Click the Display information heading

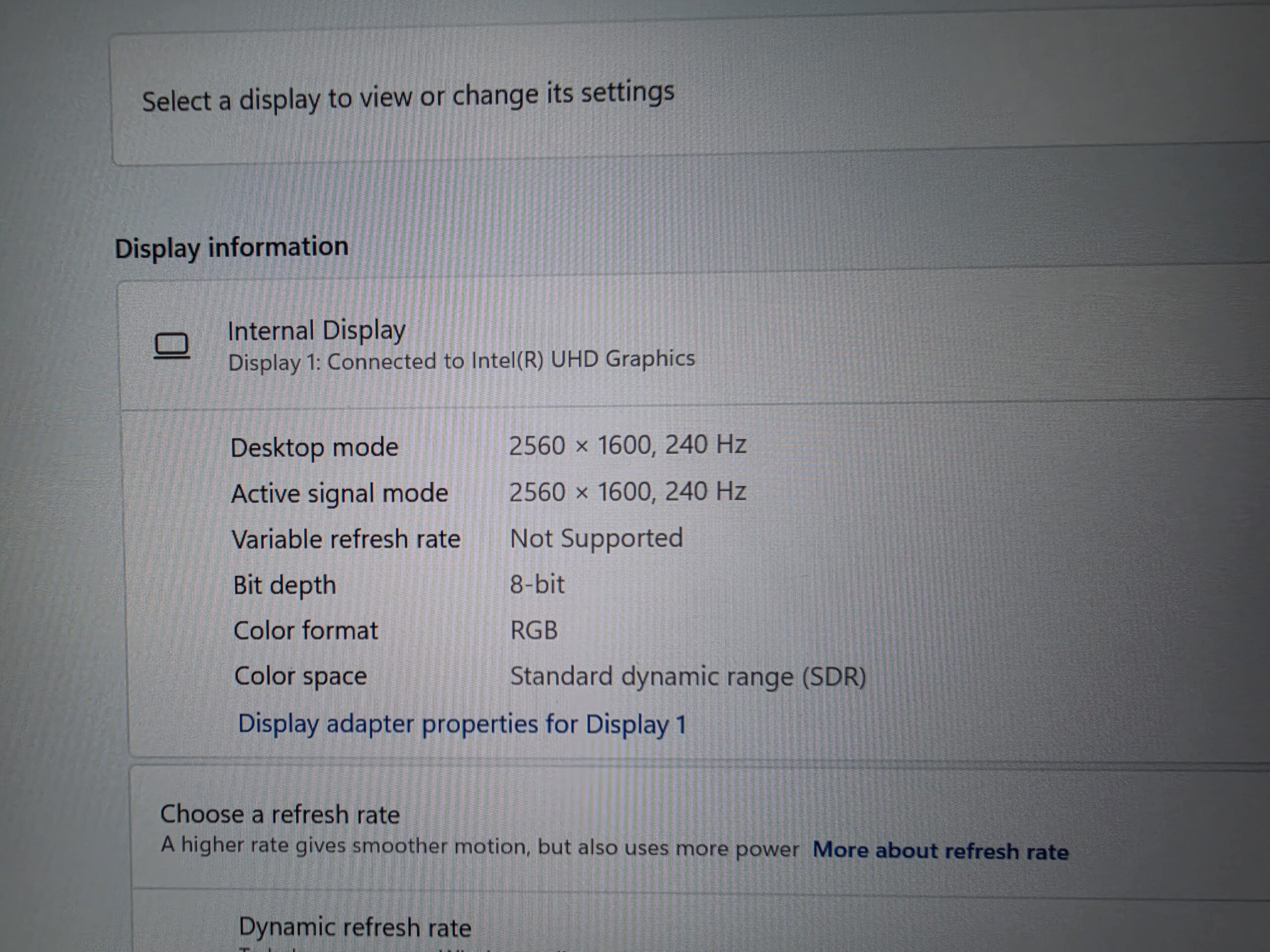click(x=231, y=248)
